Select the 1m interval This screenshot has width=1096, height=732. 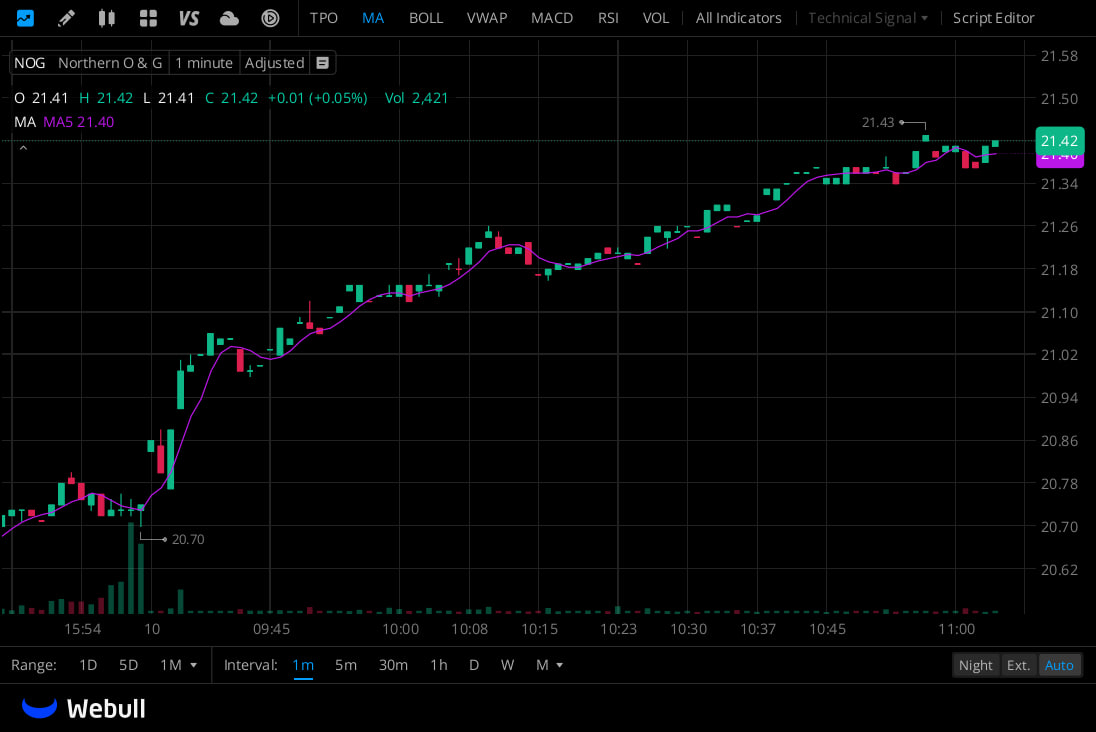click(303, 665)
